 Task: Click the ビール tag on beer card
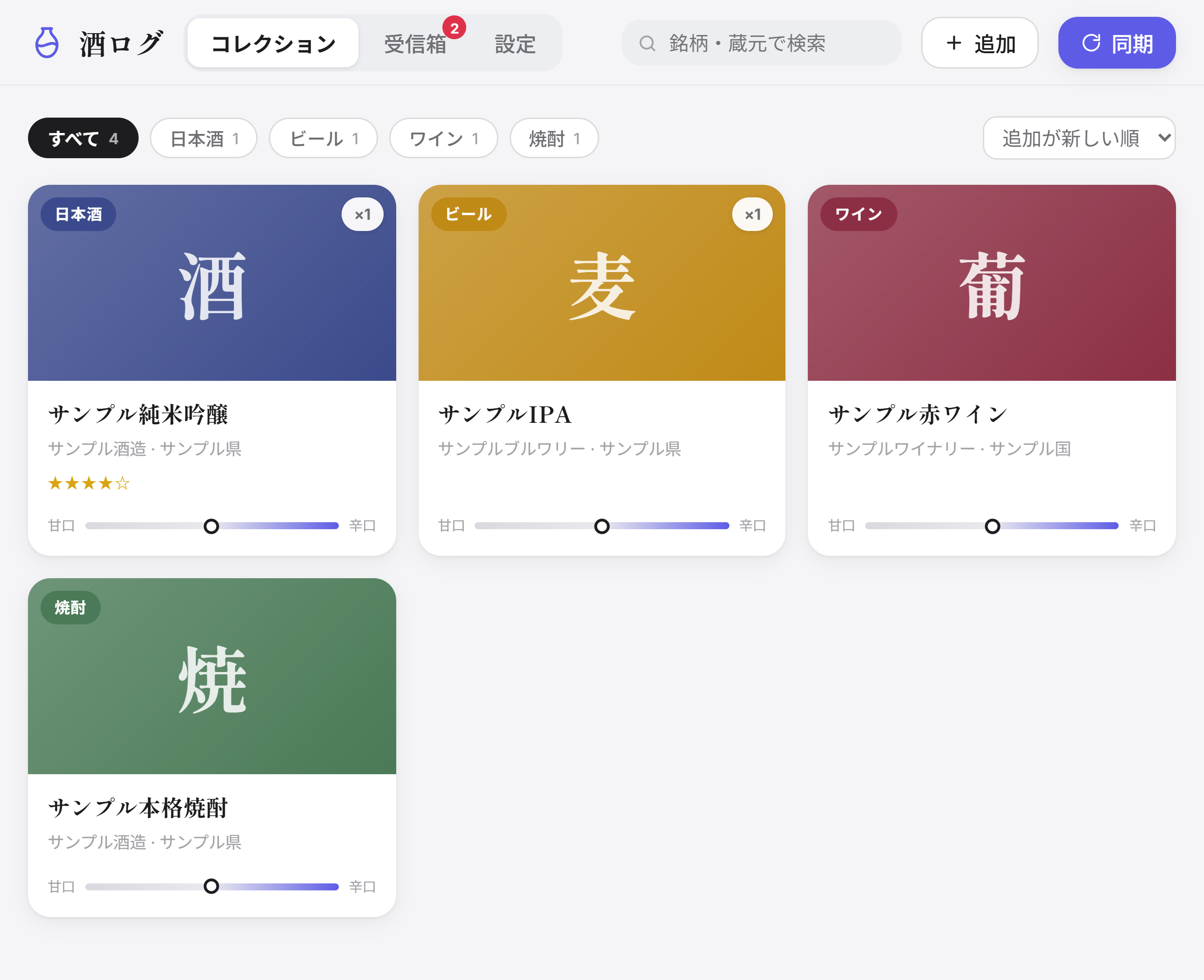pos(469,215)
